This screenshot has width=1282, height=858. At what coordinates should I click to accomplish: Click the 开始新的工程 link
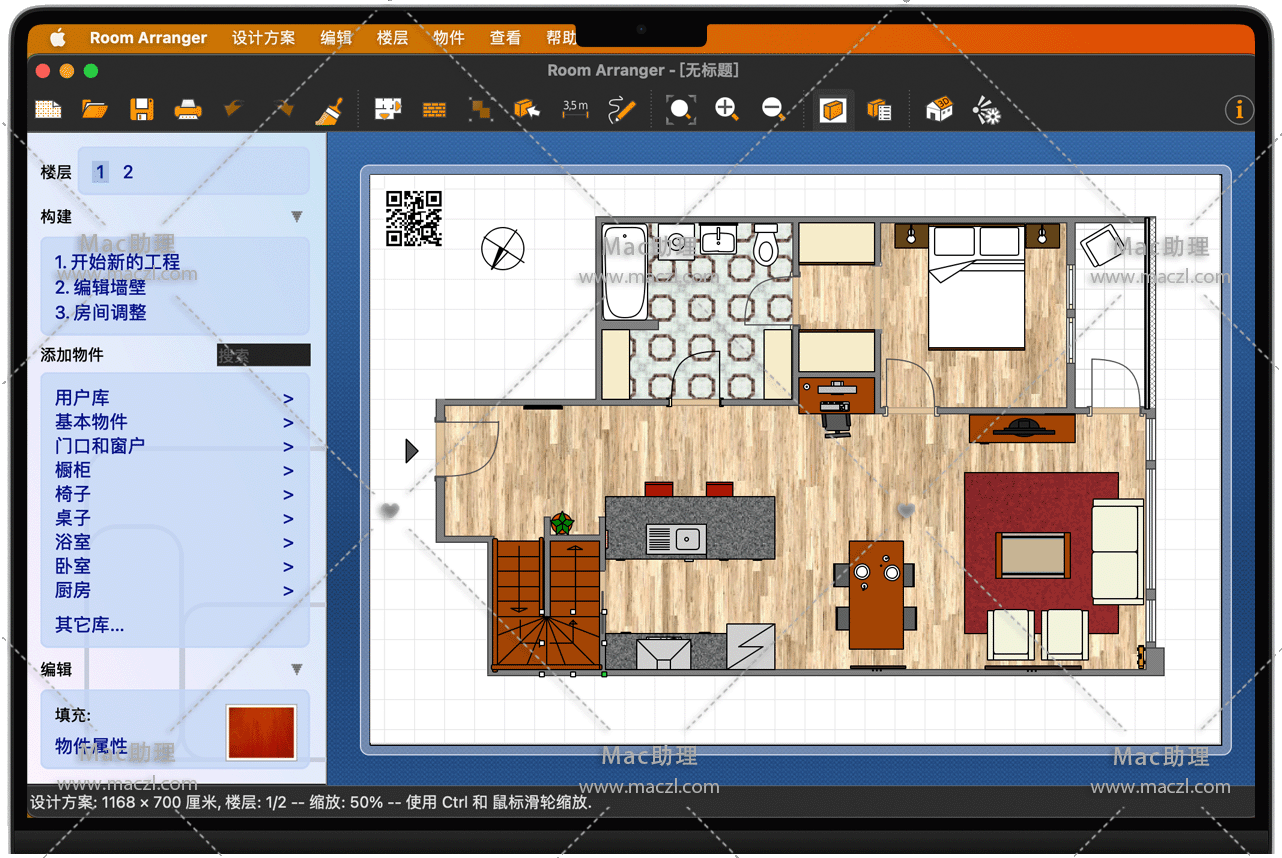(x=117, y=262)
